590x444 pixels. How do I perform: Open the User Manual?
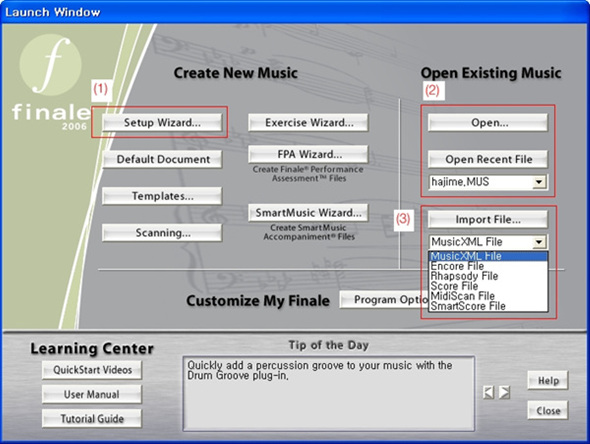92,394
